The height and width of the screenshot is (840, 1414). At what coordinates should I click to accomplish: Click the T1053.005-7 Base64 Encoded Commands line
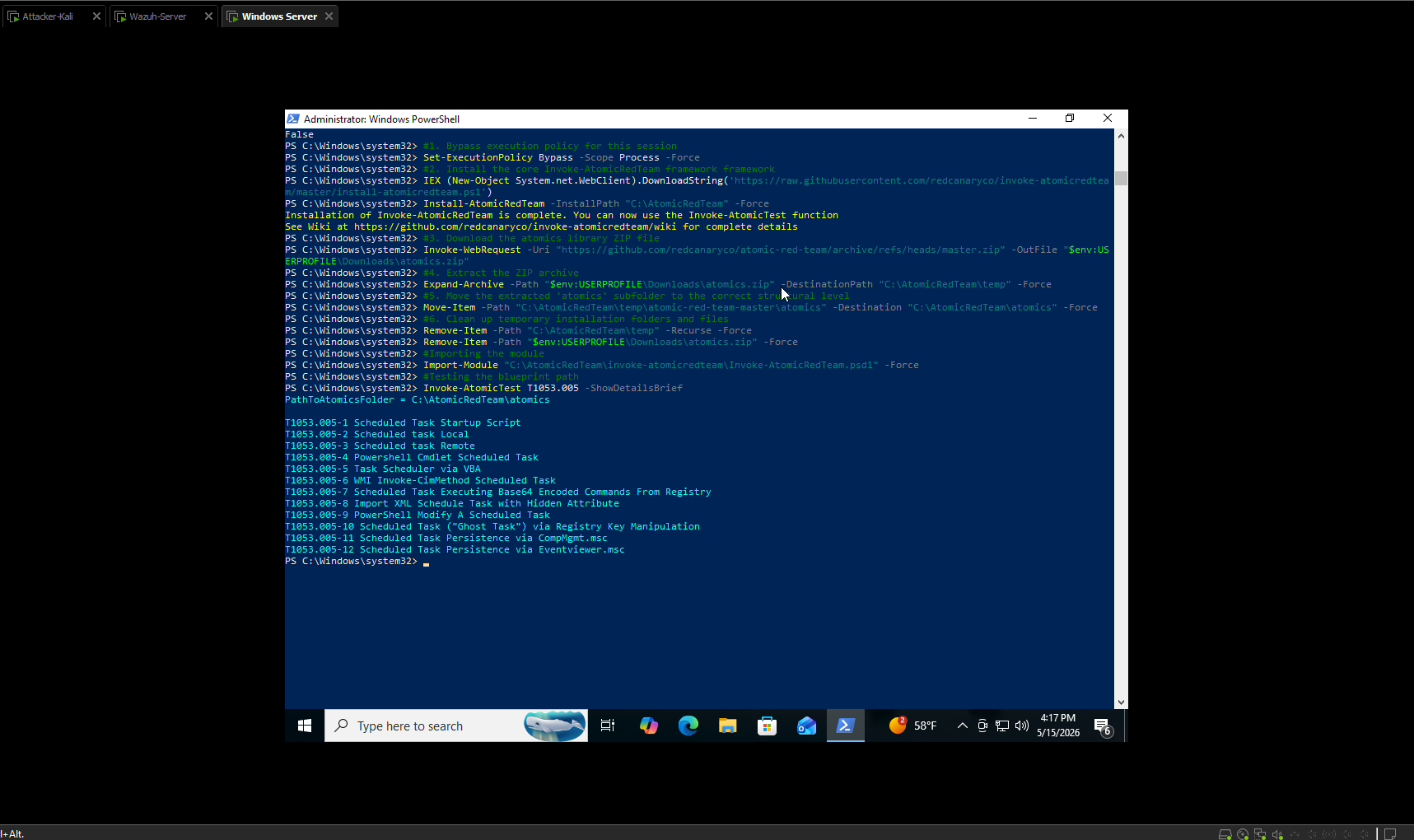(x=498, y=492)
